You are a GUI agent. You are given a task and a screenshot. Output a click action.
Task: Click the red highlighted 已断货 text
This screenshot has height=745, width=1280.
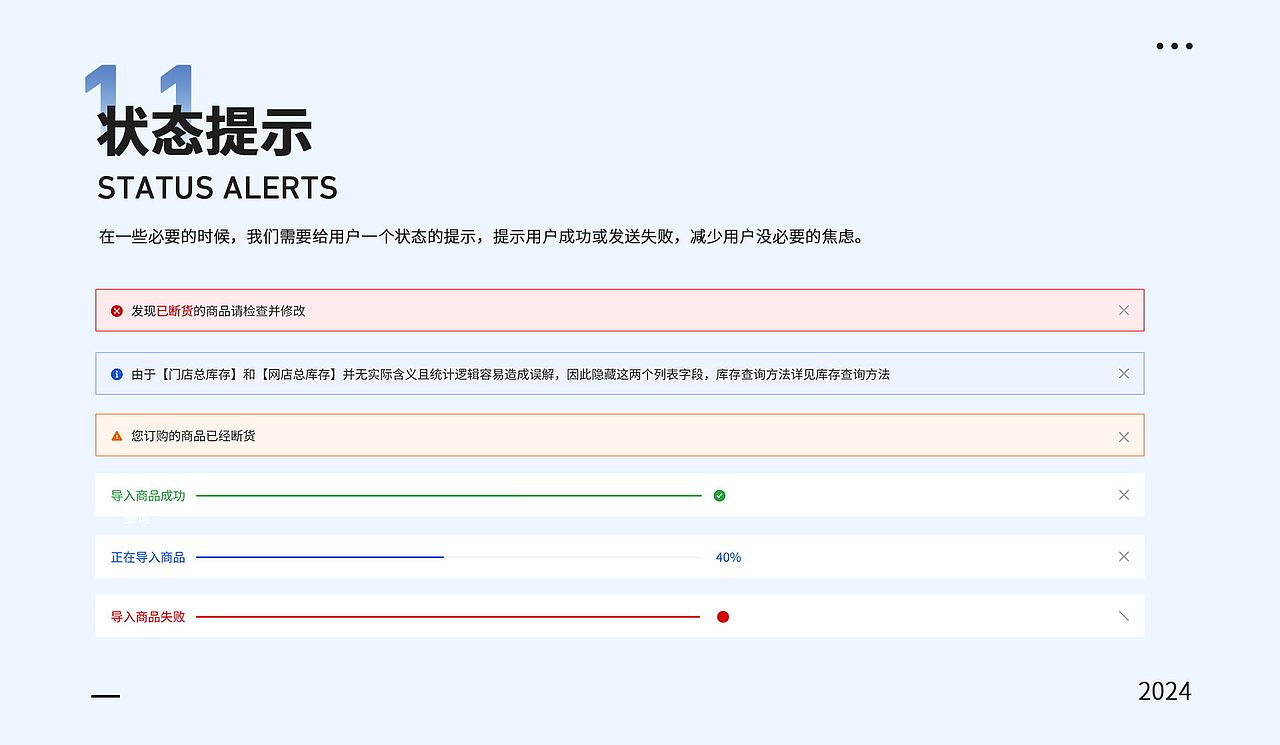click(175, 311)
